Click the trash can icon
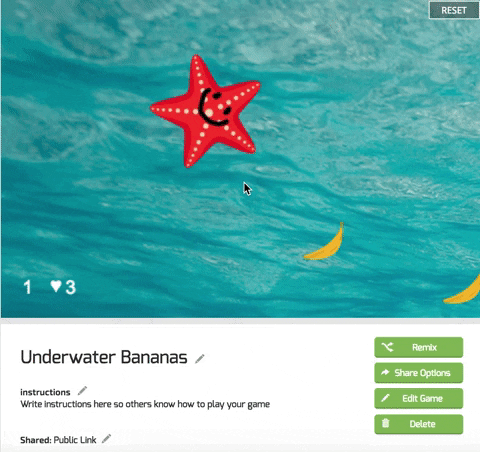Screen dimensions: 480x452 tap(385, 423)
